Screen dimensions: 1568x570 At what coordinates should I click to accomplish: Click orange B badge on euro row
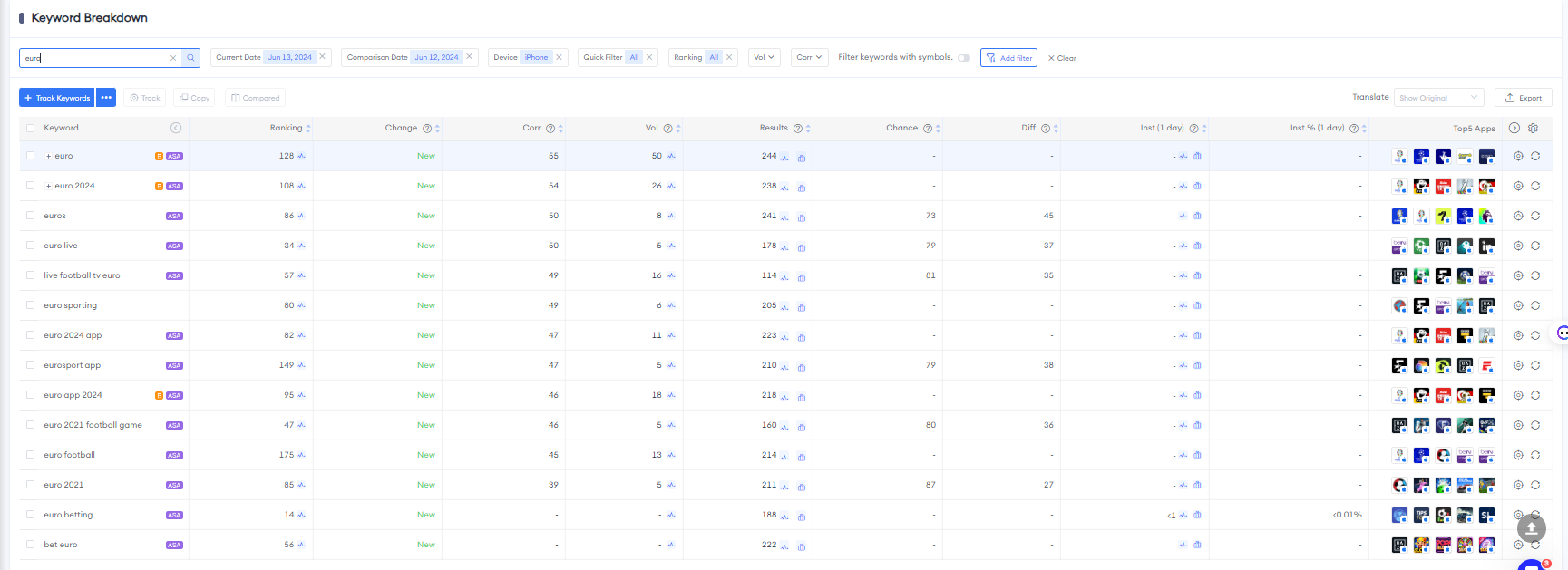tap(159, 157)
